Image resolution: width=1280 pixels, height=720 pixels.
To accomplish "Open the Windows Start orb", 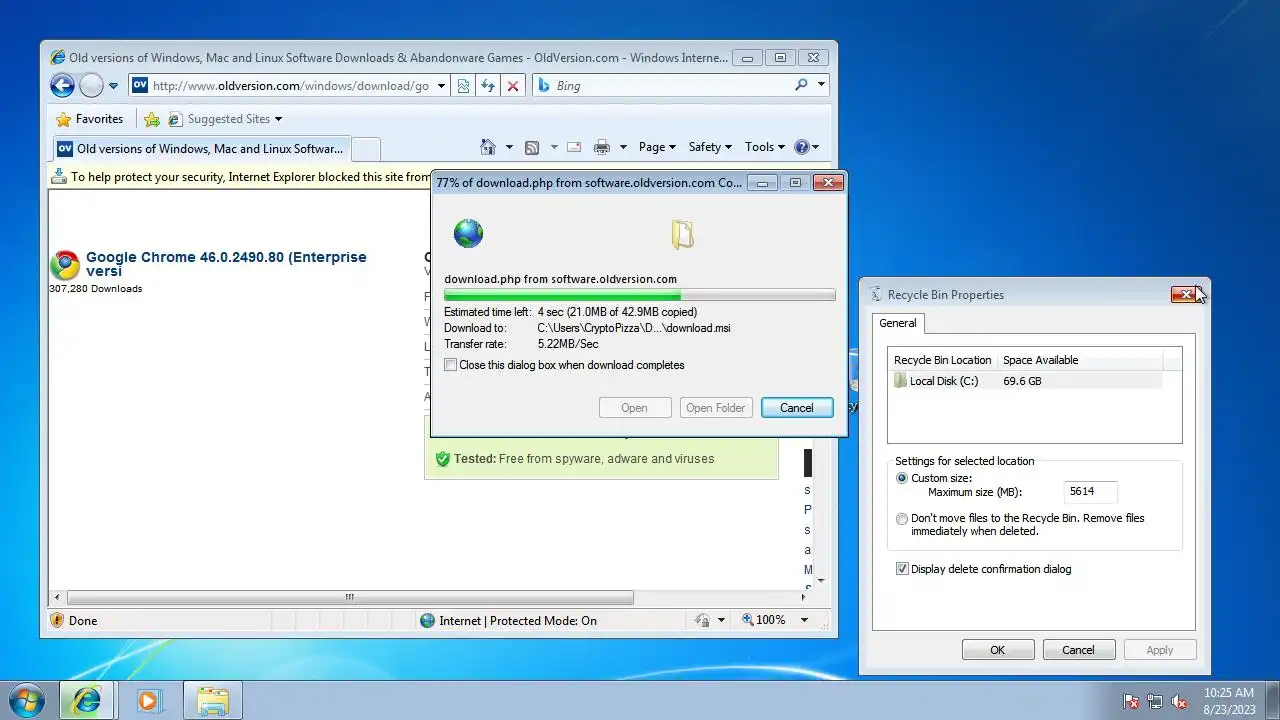I will click(x=27, y=700).
